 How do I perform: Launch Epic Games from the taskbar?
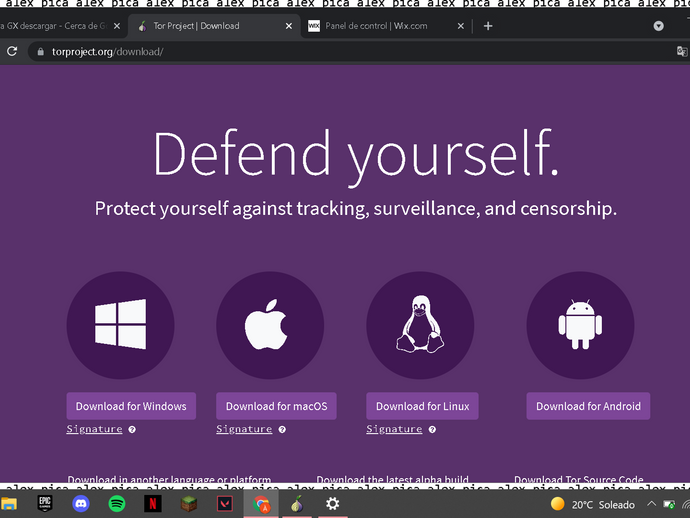click(x=45, y=504)
